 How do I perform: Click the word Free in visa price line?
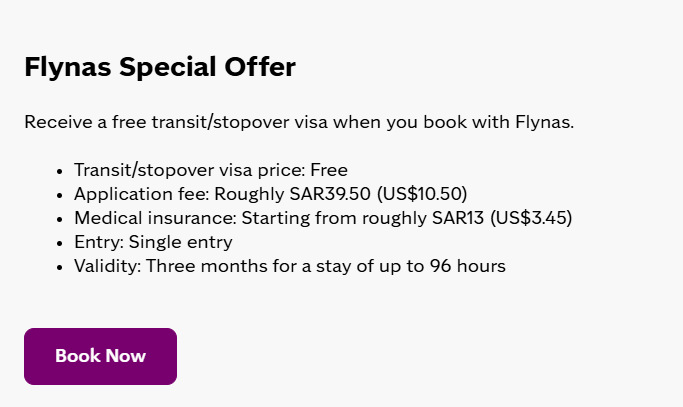coord(329,170)
